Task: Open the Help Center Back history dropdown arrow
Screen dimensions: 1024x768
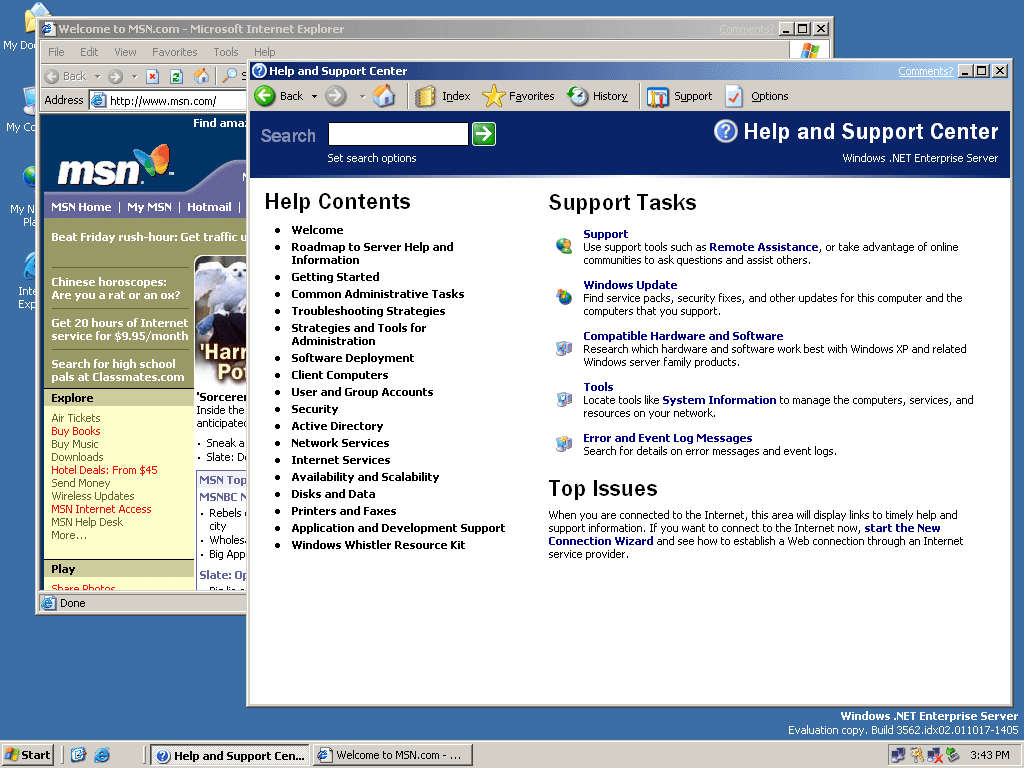Action: click(314, 97)
